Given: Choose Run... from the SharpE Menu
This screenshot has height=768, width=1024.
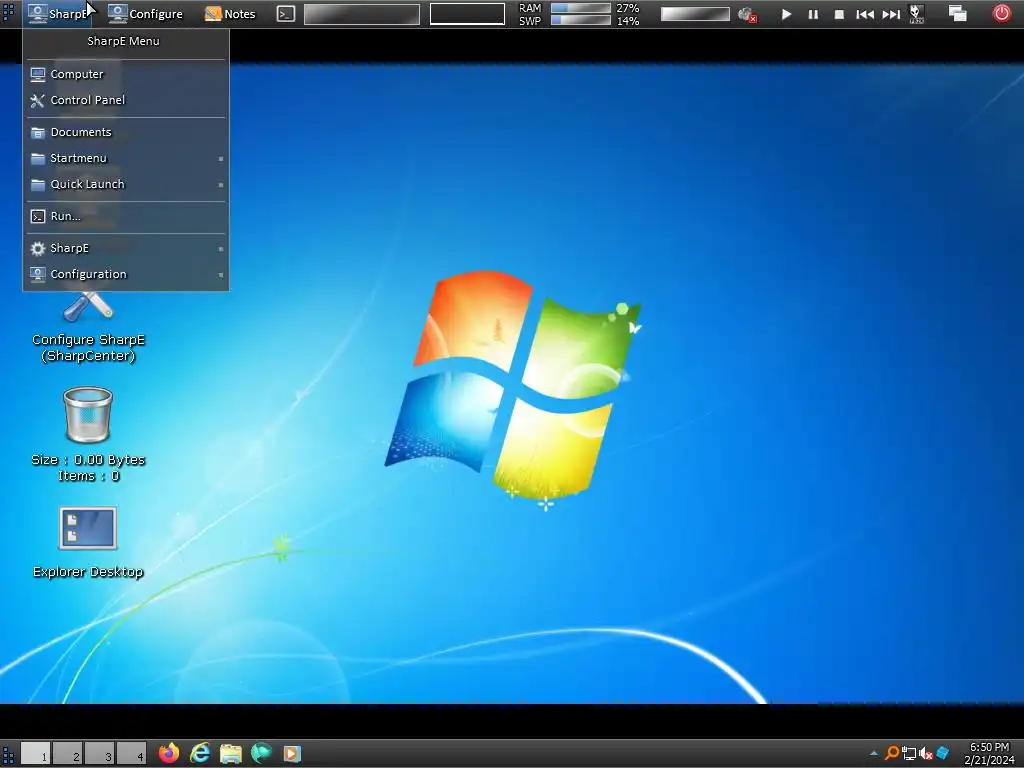Looking at the screenshot, I should click(x=125, y=216).
